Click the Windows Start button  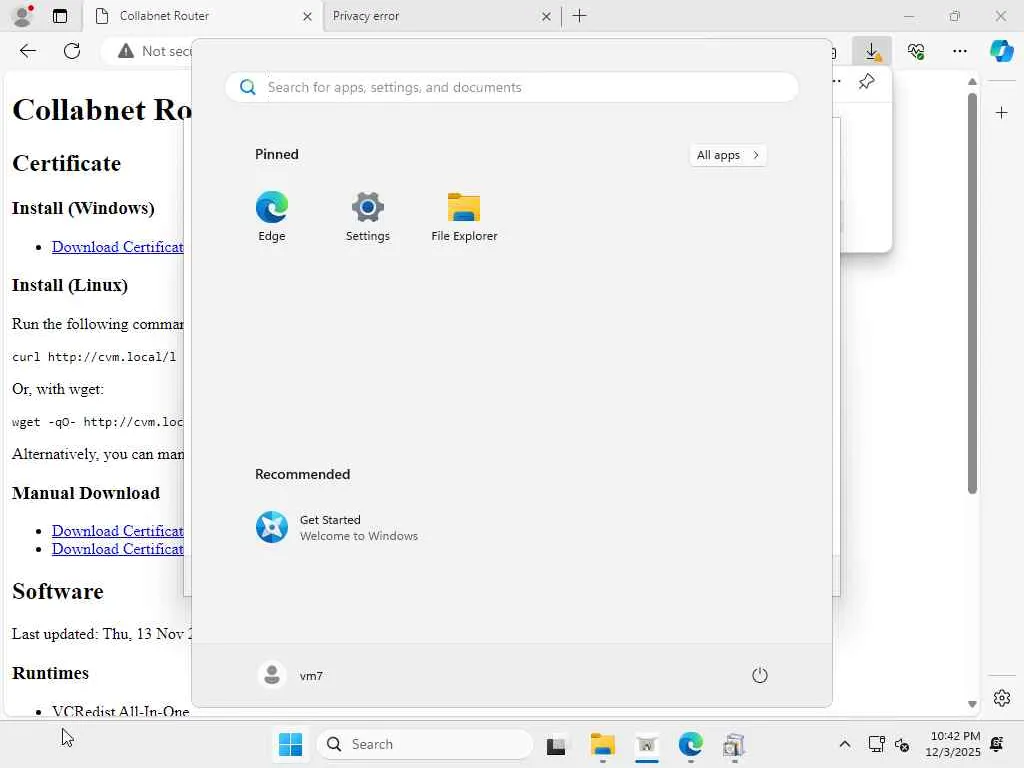(x=290, y=744)
